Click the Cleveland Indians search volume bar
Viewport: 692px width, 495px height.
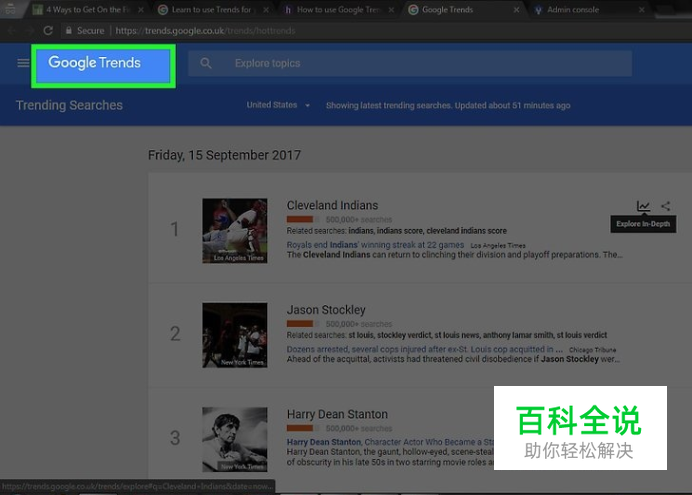click(303, 219)
